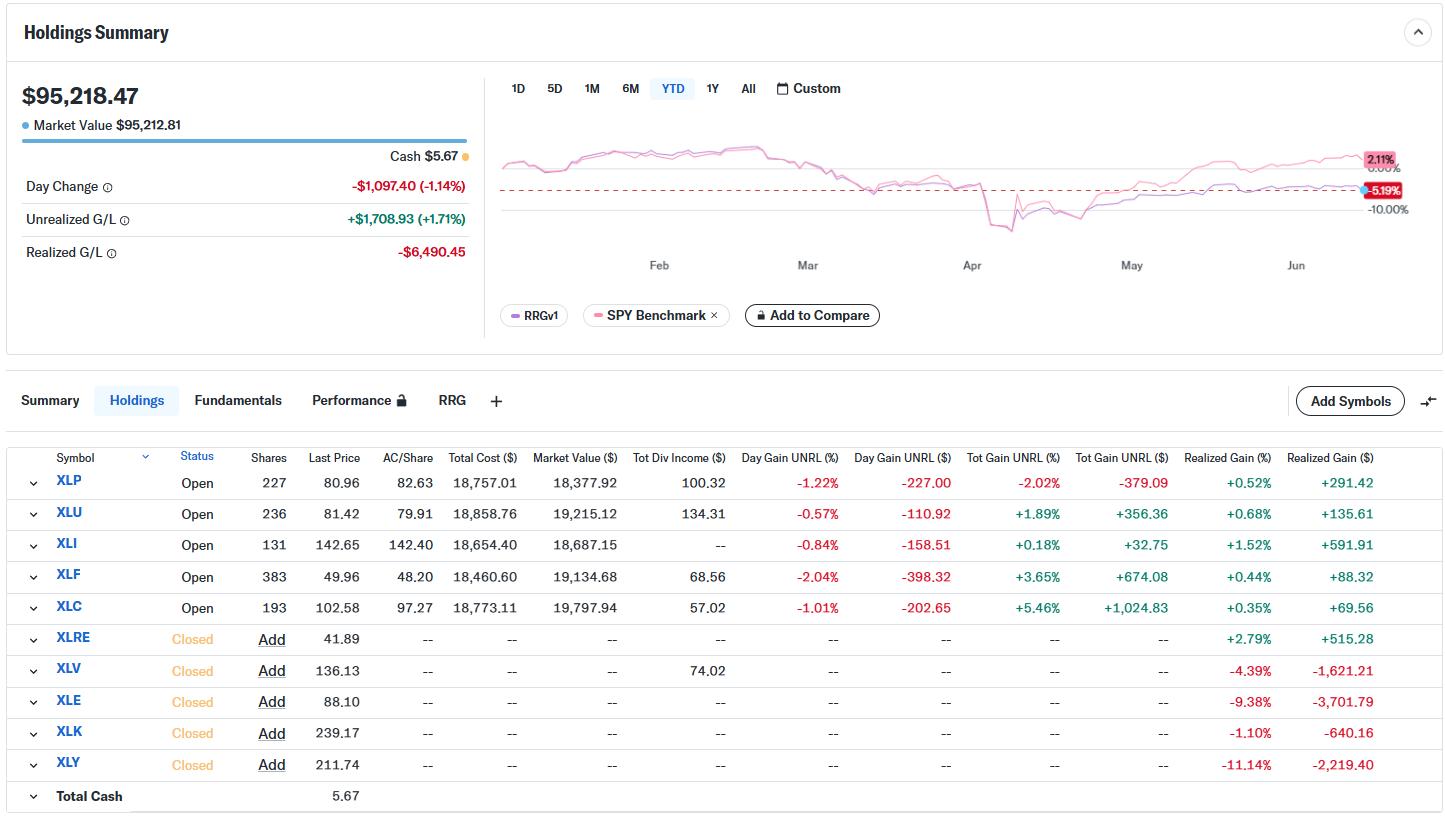1445x820 pixels.
Task: Open the Symbol column sort dropdown
Action: tap(145, 457)
